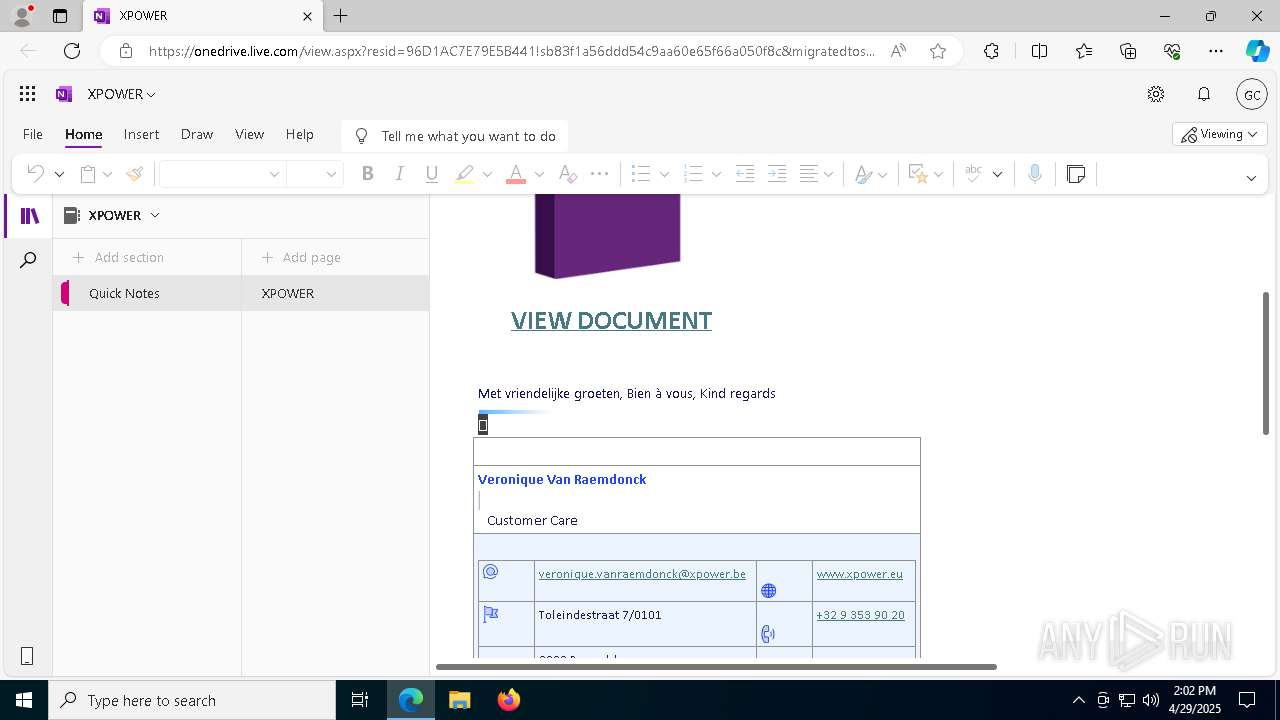Open the www.xpower.eu link

coord(860,574)
